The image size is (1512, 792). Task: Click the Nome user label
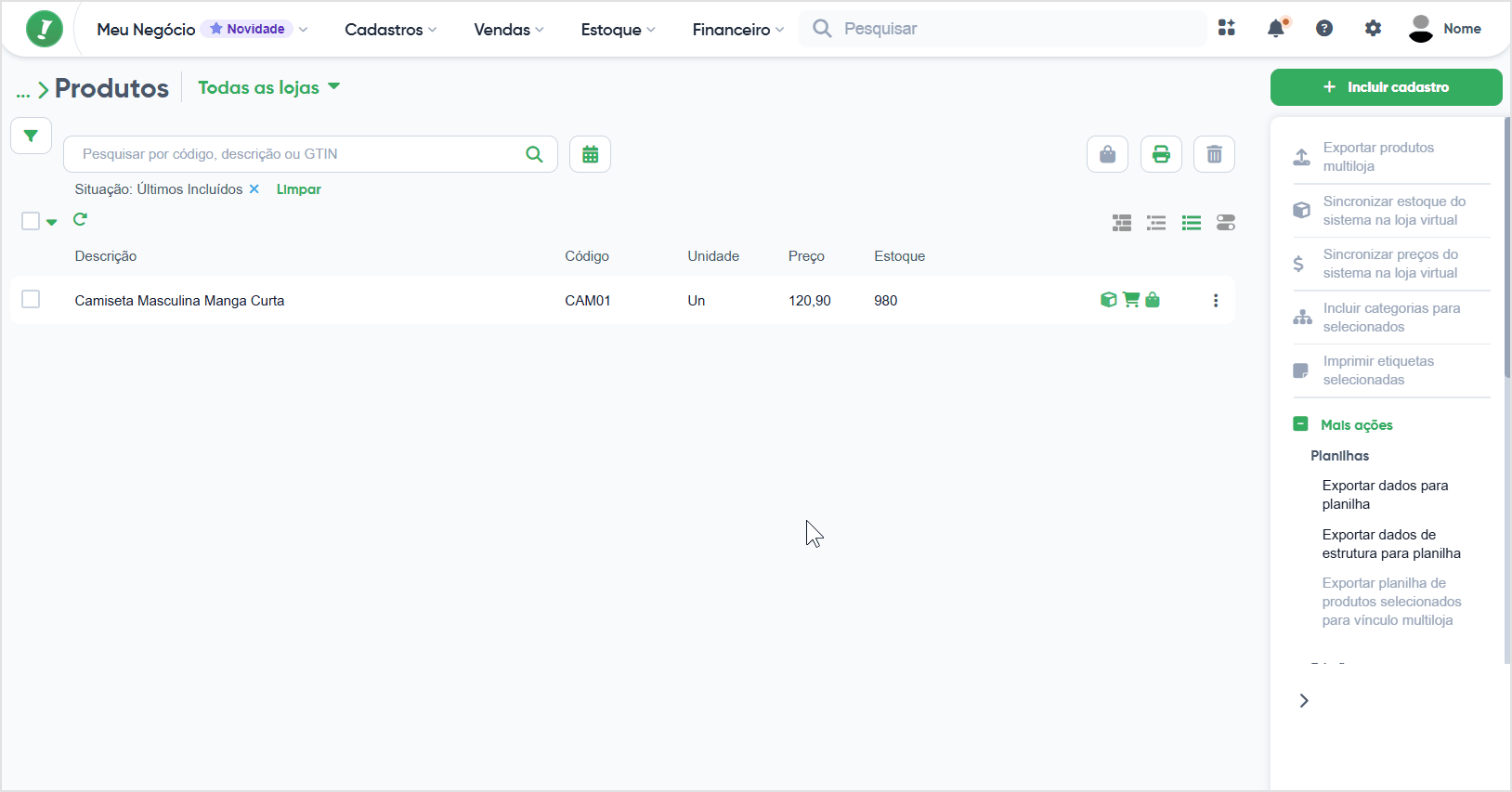point(1462,29)
